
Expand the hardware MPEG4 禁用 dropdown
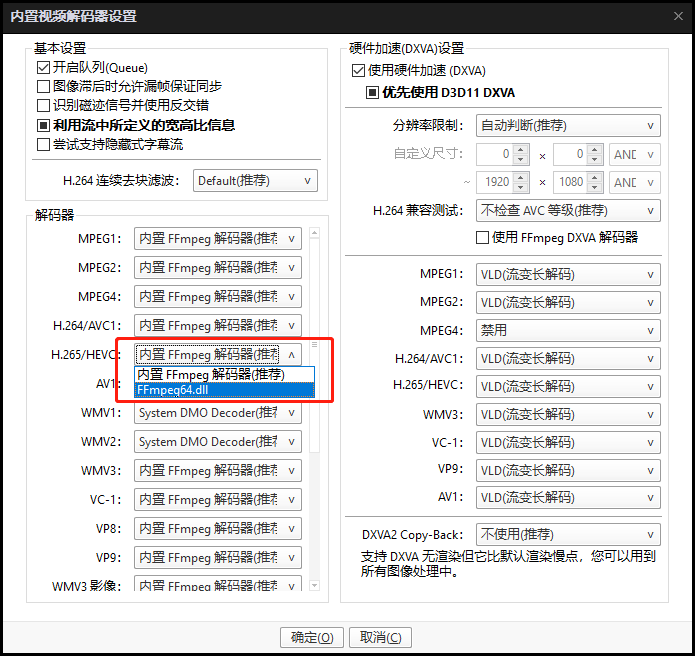coord(567,330)
